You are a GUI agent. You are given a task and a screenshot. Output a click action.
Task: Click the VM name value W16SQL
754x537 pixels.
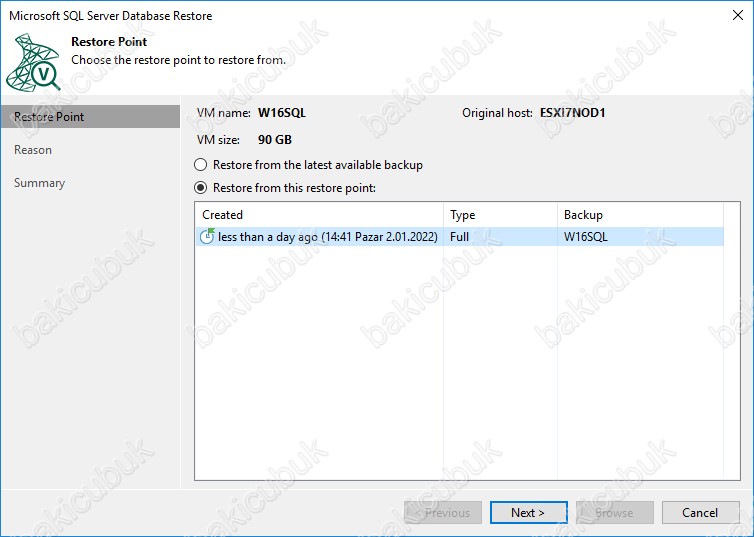[282, 113]
